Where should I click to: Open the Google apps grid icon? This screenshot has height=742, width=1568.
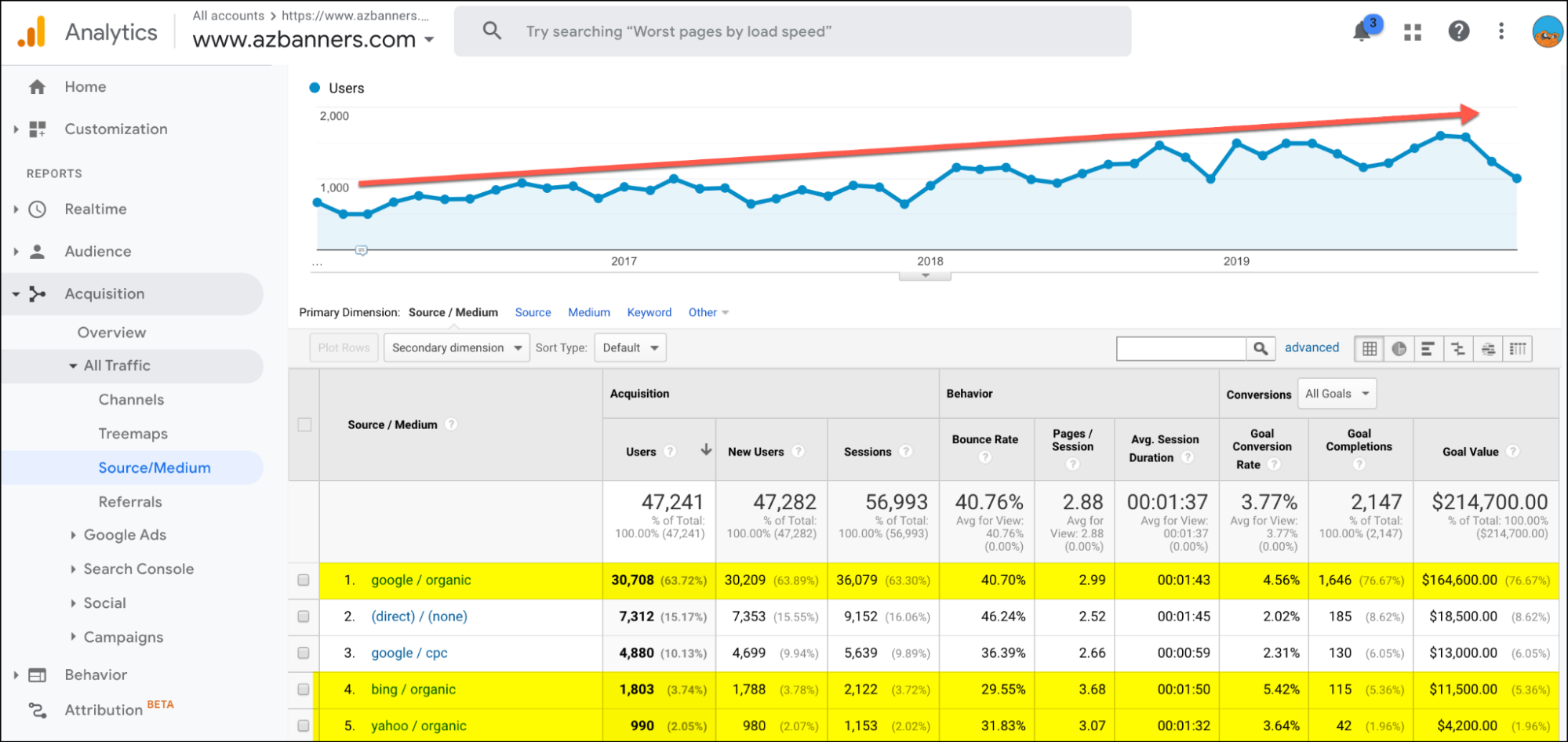point(1413,32)
